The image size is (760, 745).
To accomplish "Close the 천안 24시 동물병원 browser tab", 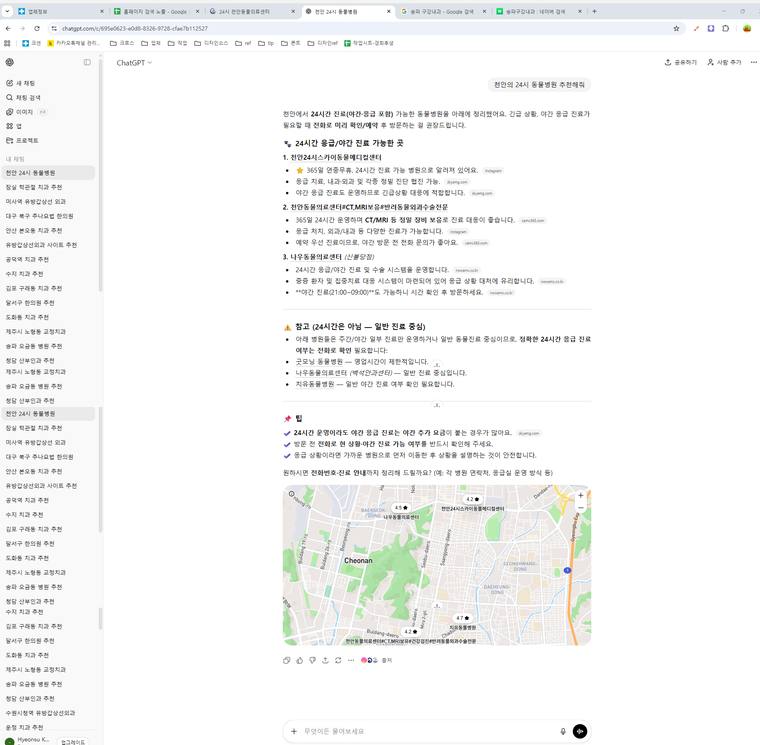I will pos(388,11).
